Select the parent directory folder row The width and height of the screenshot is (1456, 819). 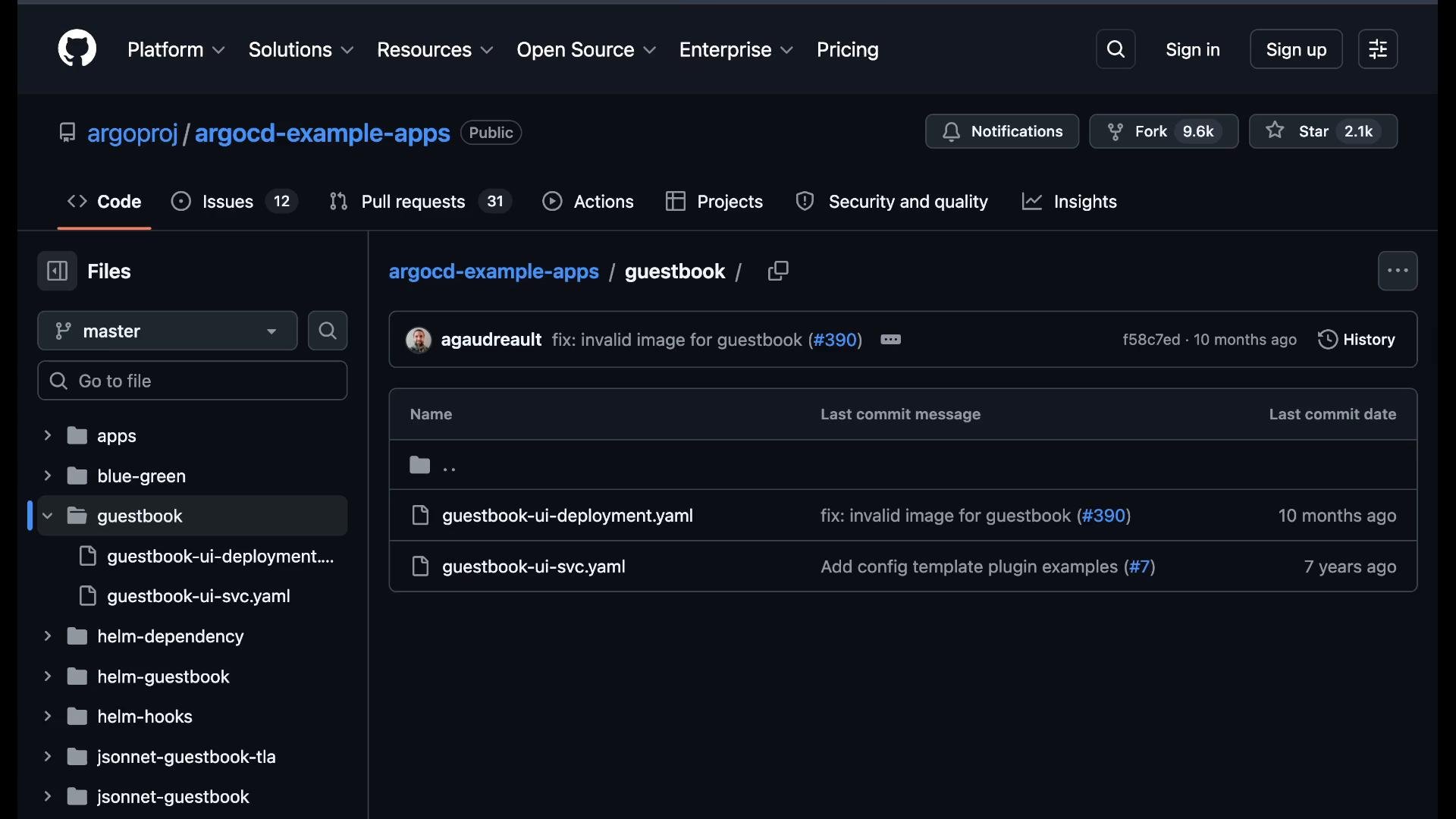[x=902, y=465]
